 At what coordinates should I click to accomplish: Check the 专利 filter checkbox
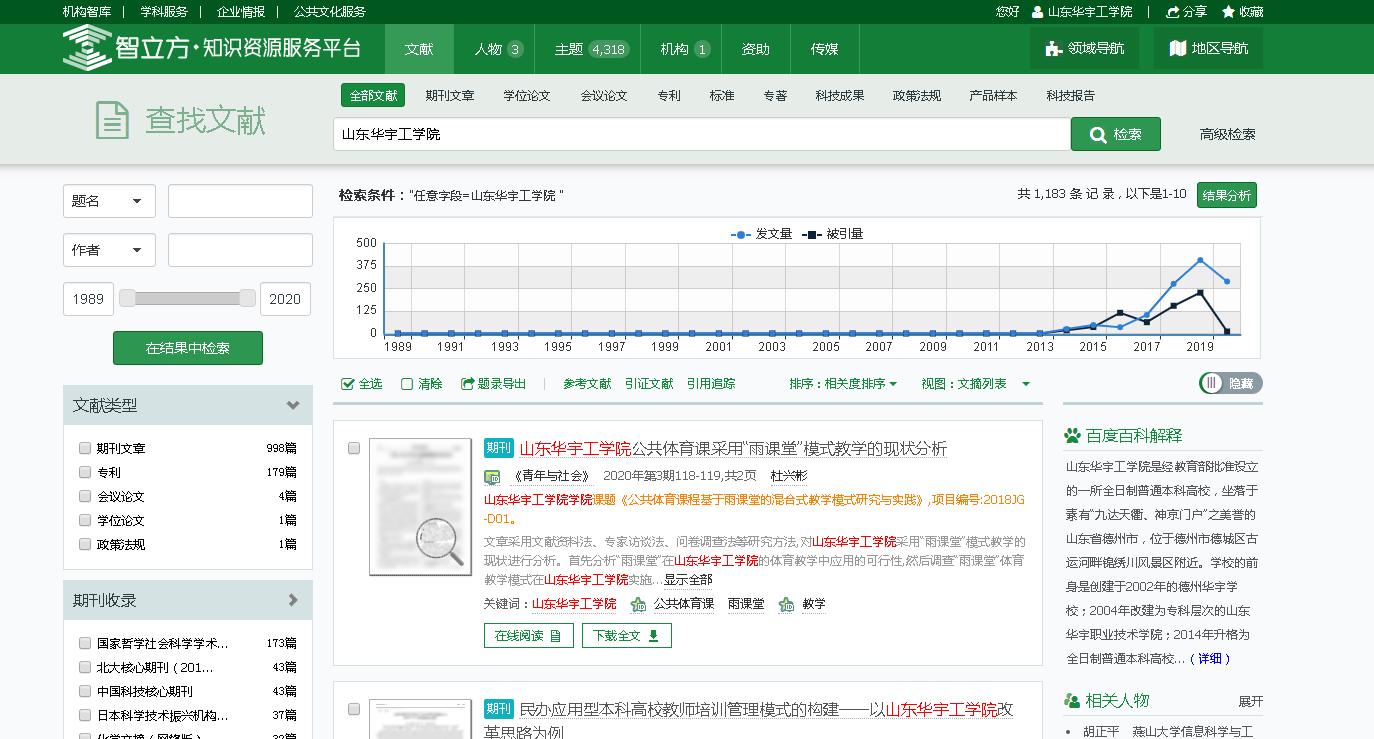(x=85, y=472)
